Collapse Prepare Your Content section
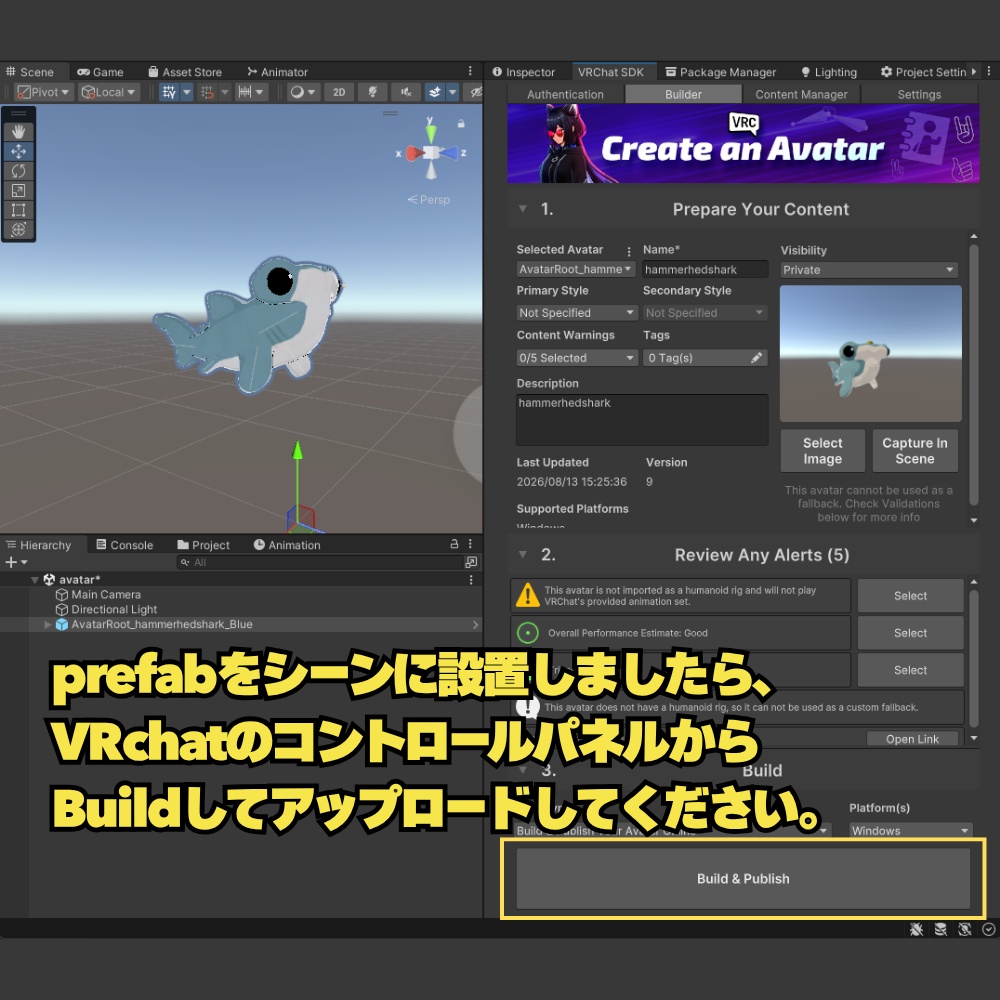This screenshot has width=1000, height=1000. 523,209
